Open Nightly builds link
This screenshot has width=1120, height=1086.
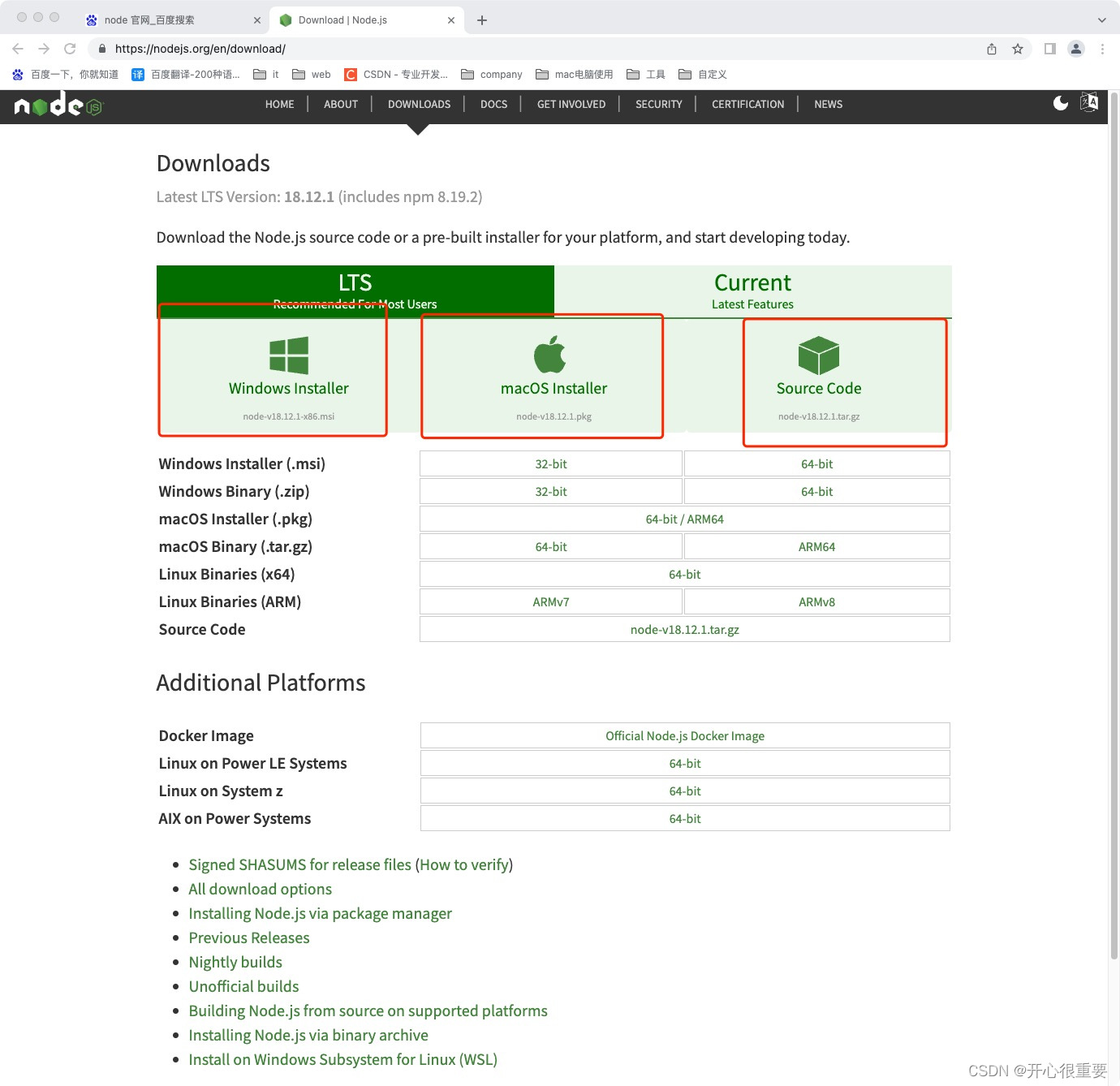coord(235,963)
